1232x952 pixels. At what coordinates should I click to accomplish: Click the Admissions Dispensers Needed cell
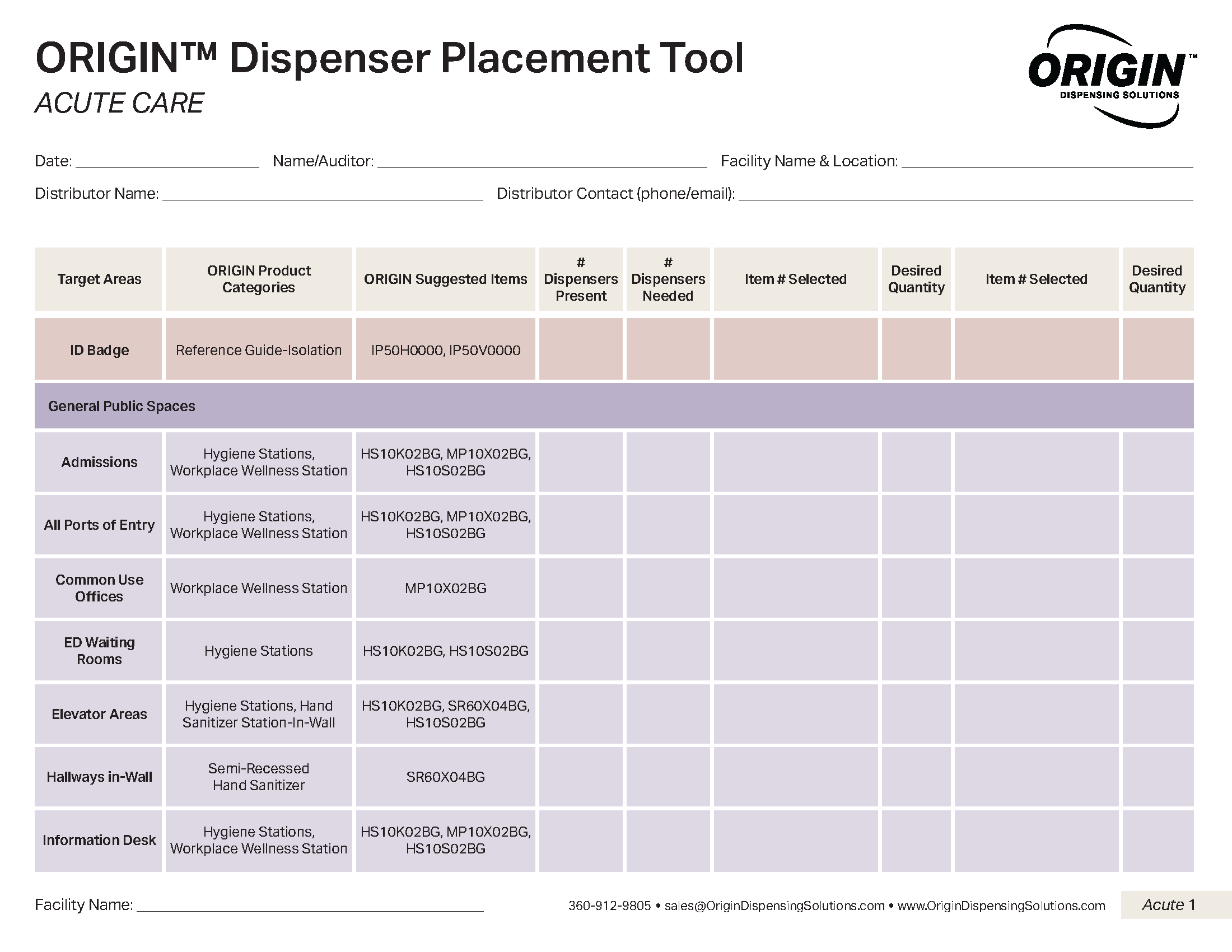[x=668, y=462]
